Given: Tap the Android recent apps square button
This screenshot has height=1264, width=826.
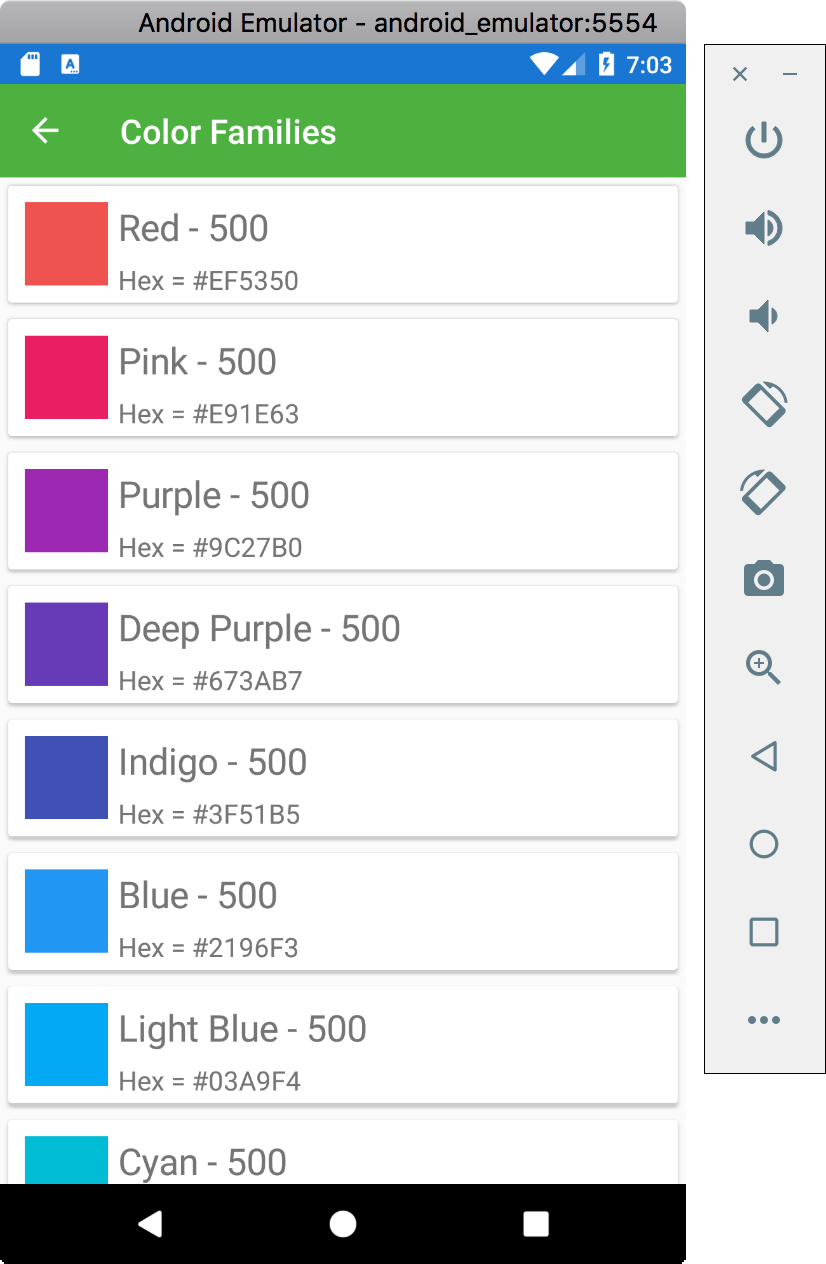Looking at the screenshot, I should [536, 1223].
